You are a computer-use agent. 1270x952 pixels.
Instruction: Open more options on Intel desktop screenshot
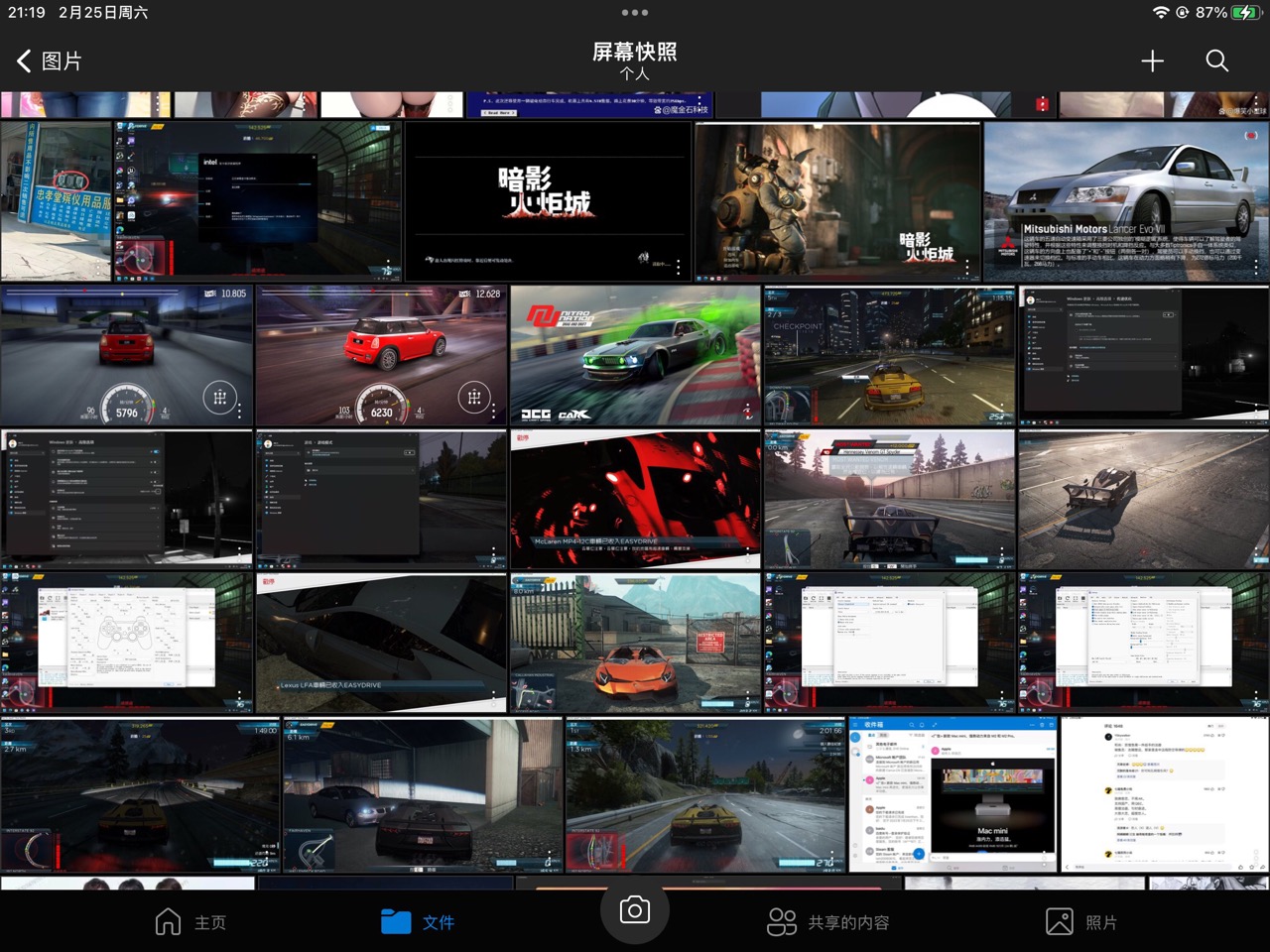click(390, 268)
